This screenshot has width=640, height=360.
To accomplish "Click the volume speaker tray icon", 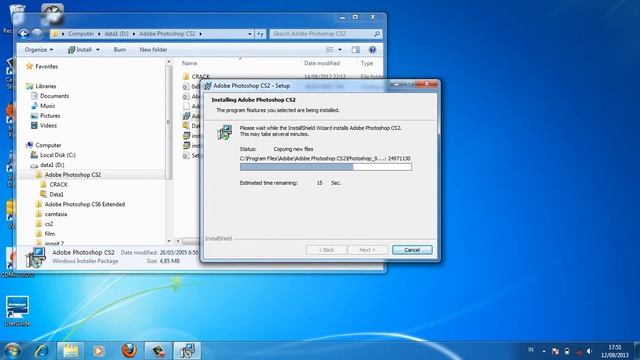I will tap(589, 351).
